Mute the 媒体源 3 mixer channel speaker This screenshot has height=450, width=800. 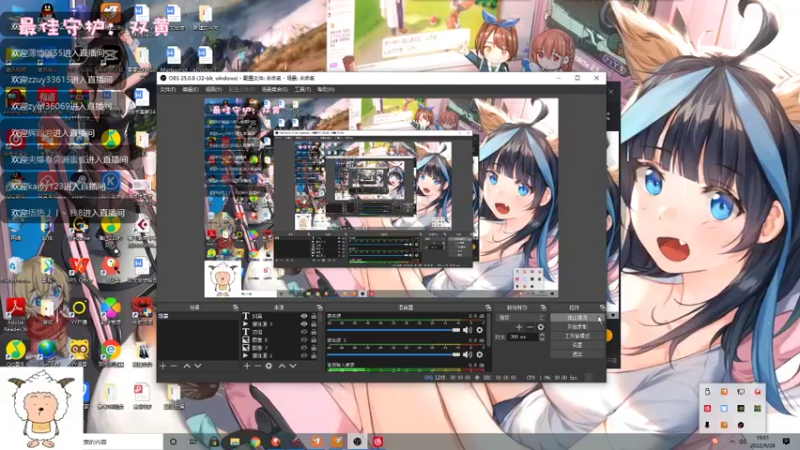click(467, 354)
